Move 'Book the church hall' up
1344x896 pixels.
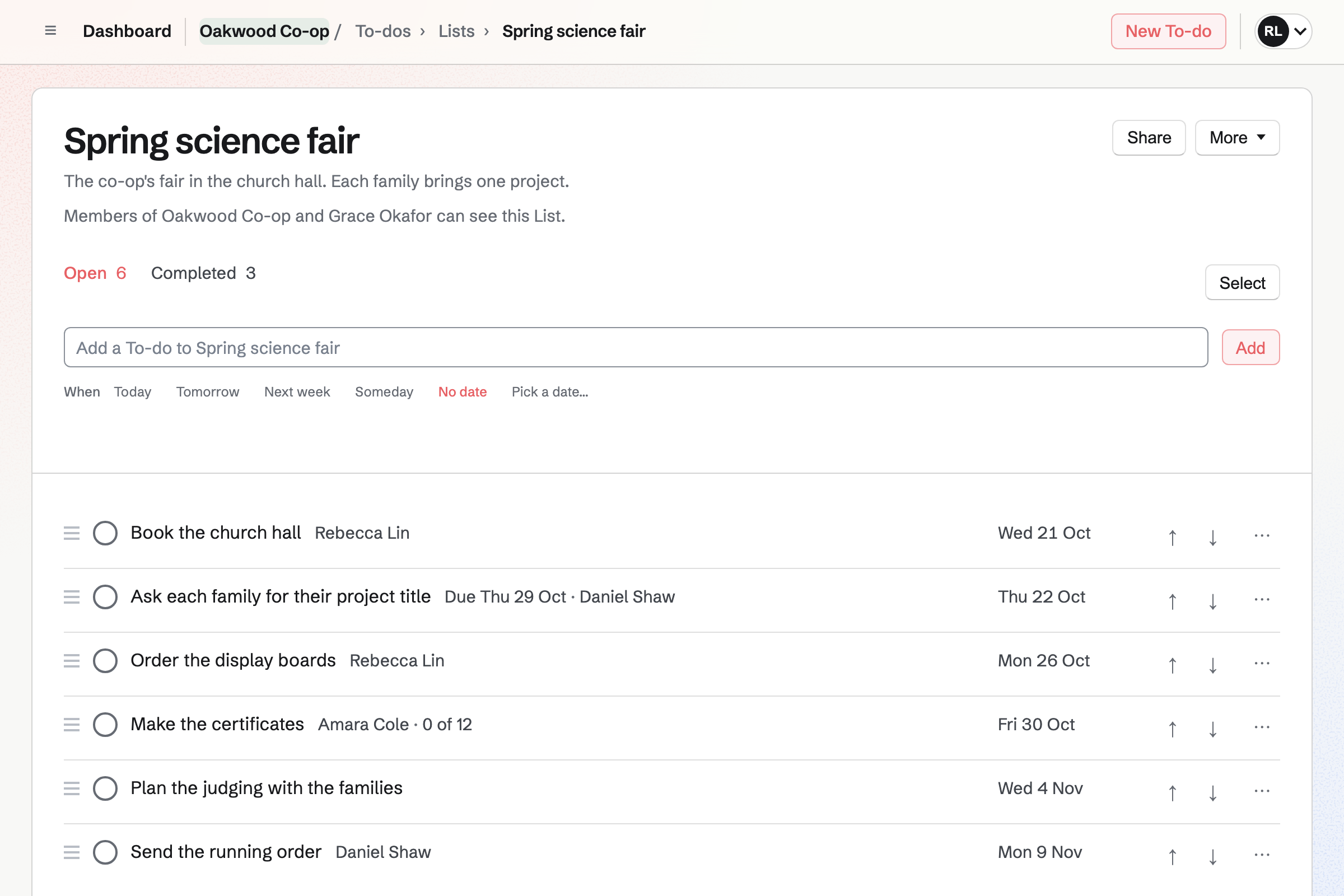[1173, 537]
